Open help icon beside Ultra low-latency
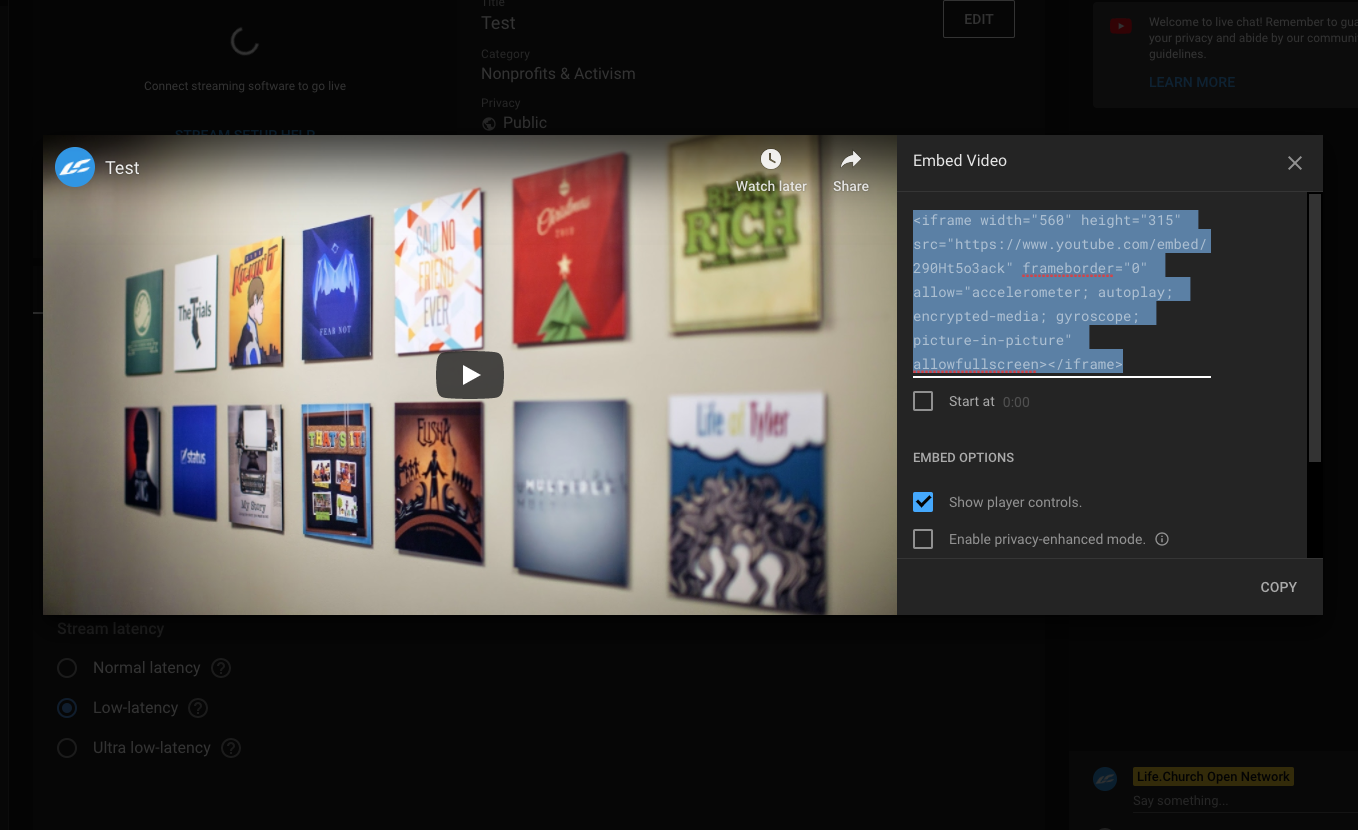The width and height of the screenshot is (1358, 830). point(231,748)
